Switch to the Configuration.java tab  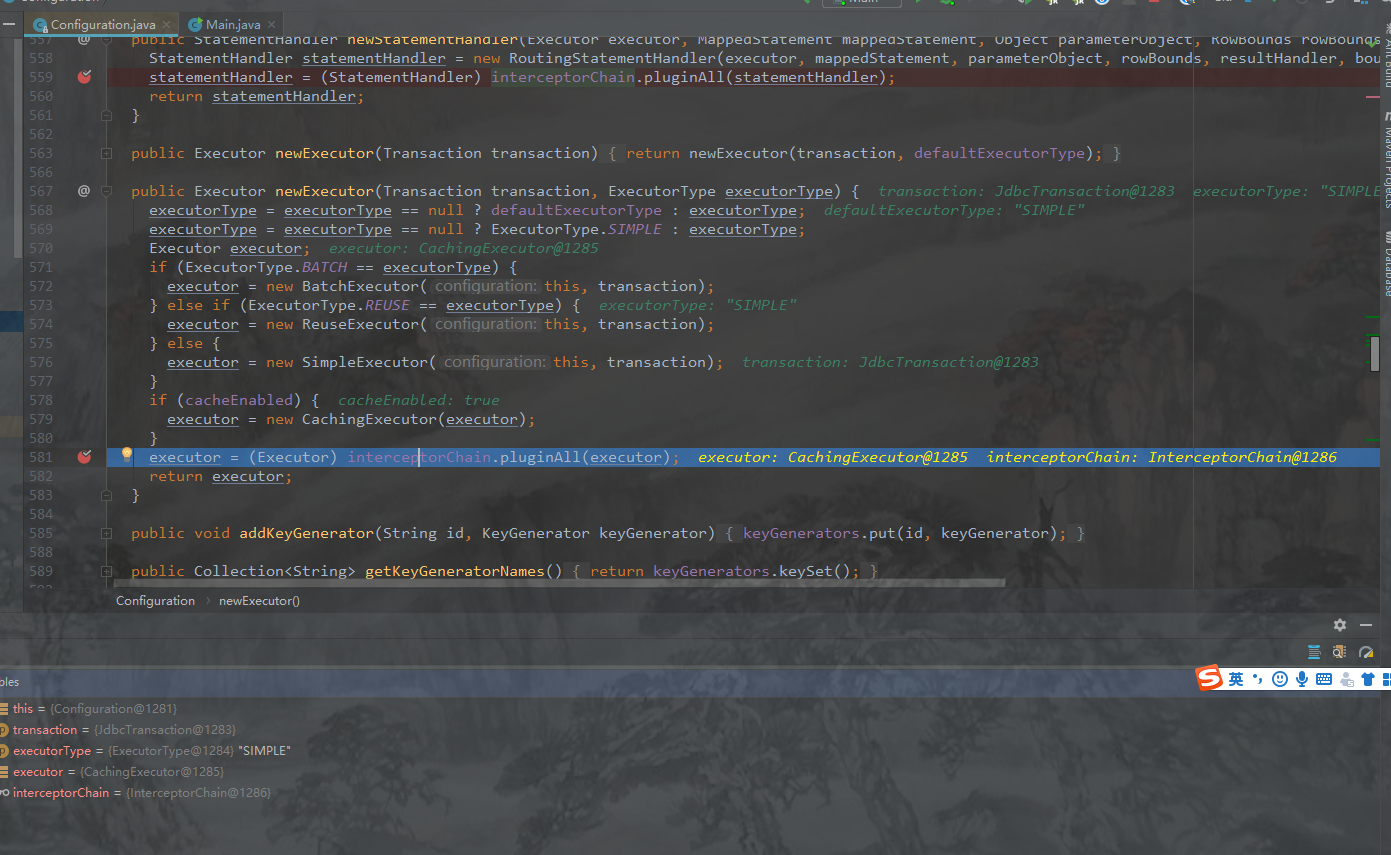tap(103, 24)
